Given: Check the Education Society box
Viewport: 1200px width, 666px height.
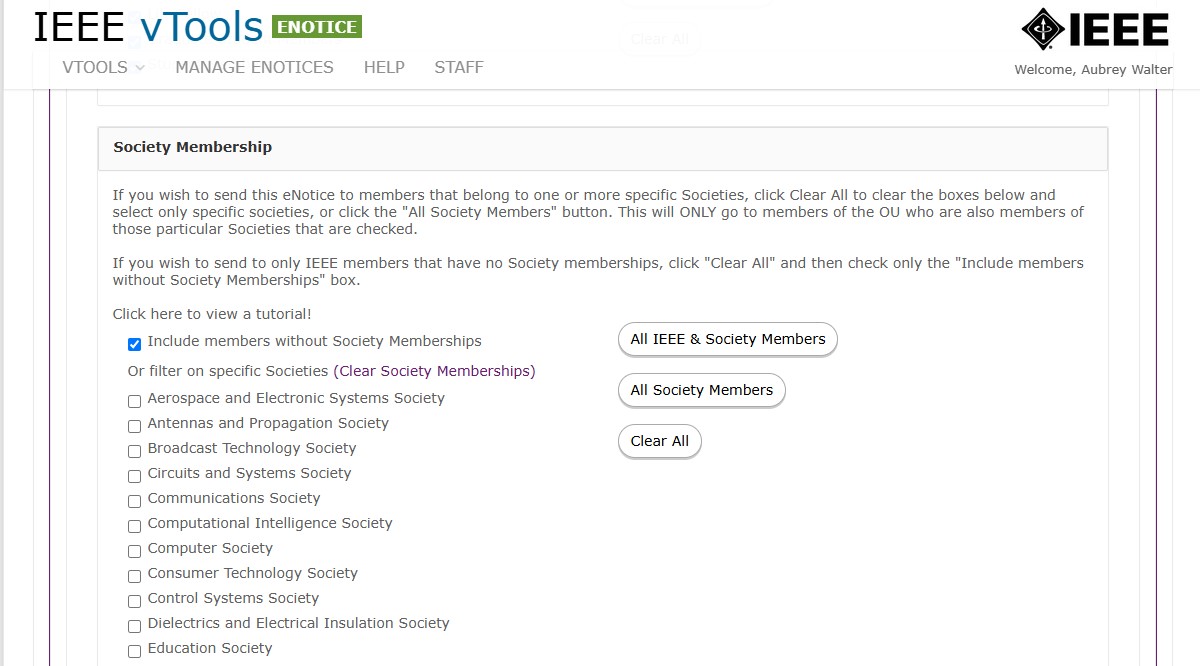Looking at the screenshot, I should tap(134, 651).
